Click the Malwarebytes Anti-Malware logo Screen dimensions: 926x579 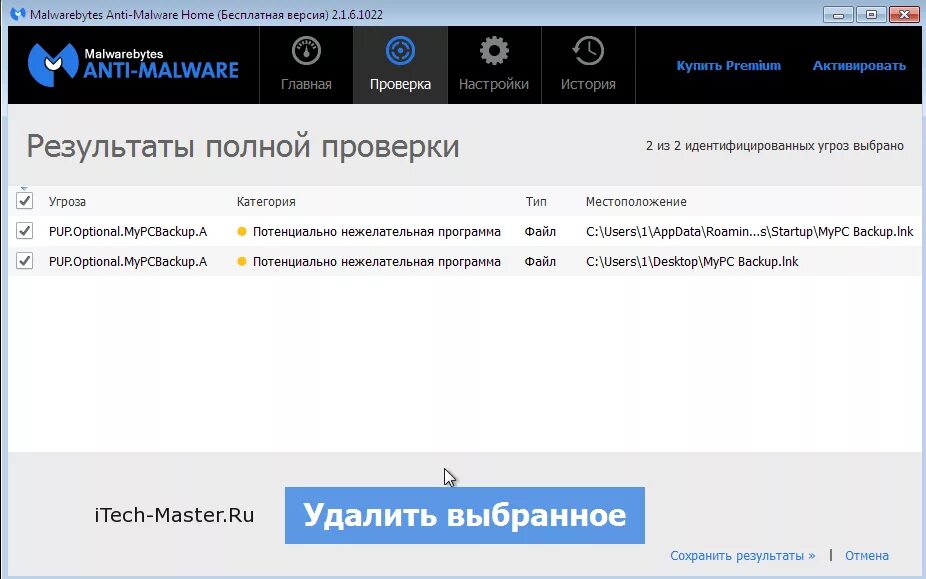click(x=133, y=64)
